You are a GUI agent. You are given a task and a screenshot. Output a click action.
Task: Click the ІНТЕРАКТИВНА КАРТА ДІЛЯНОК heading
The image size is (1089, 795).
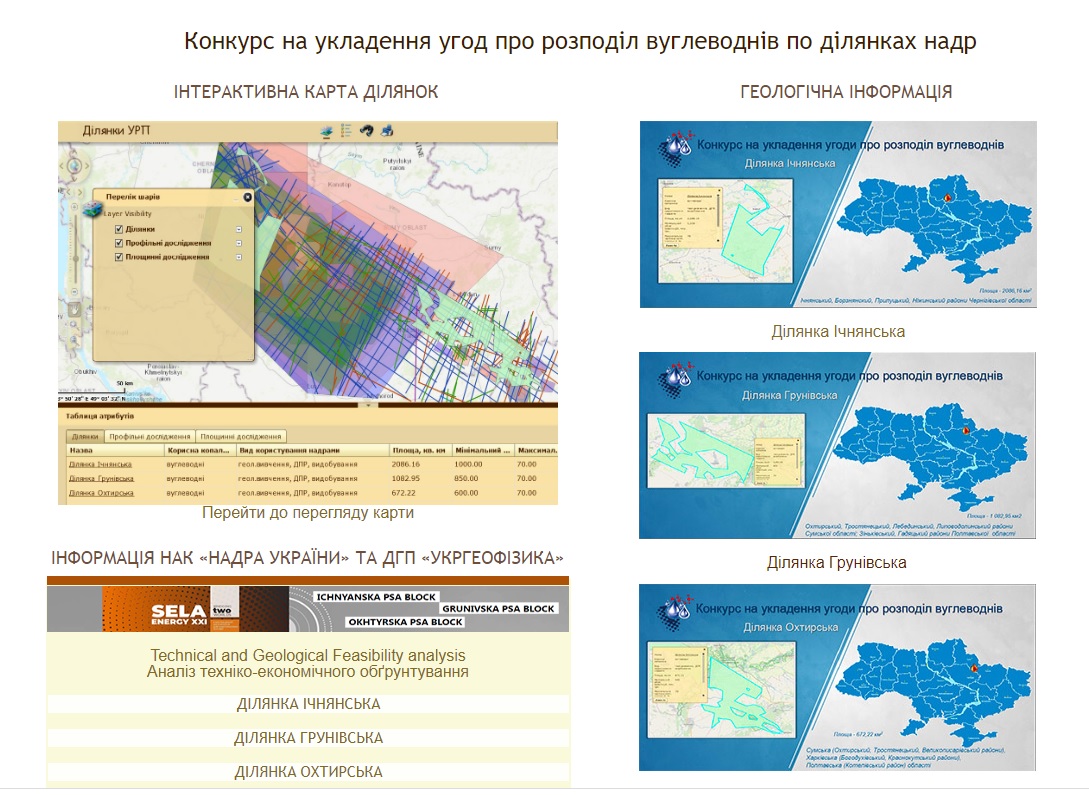pyautogui.click(x=306, y=92)
